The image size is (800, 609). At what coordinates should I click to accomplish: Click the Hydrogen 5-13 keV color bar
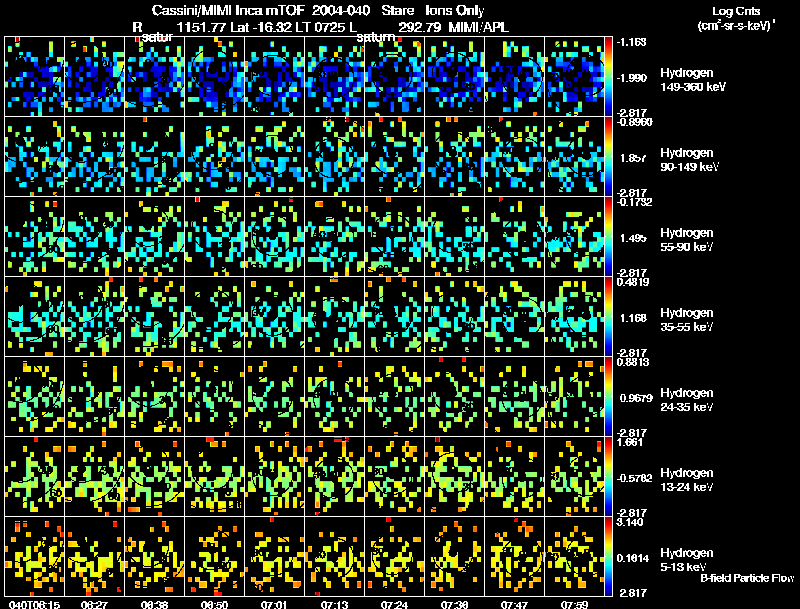click(x=608, y=556)
